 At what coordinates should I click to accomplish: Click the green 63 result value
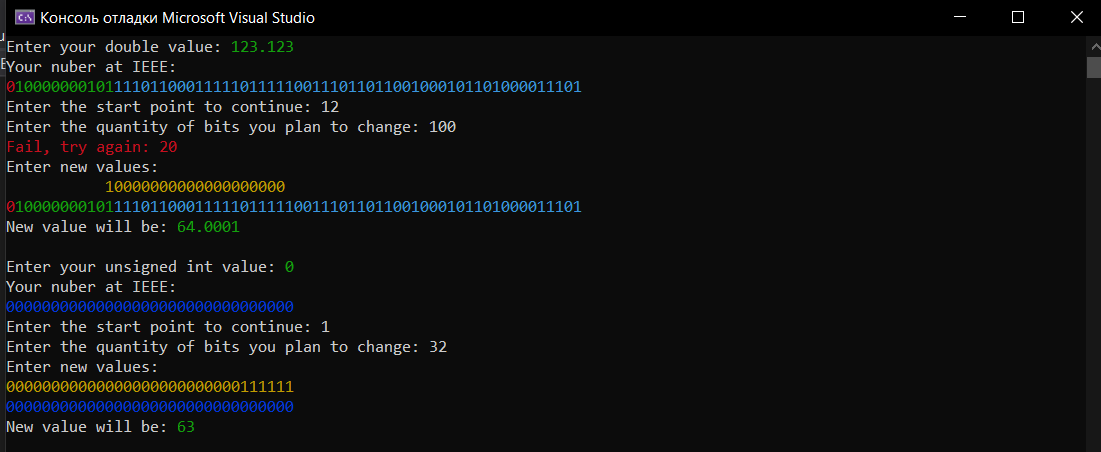[x=185, y=427]
